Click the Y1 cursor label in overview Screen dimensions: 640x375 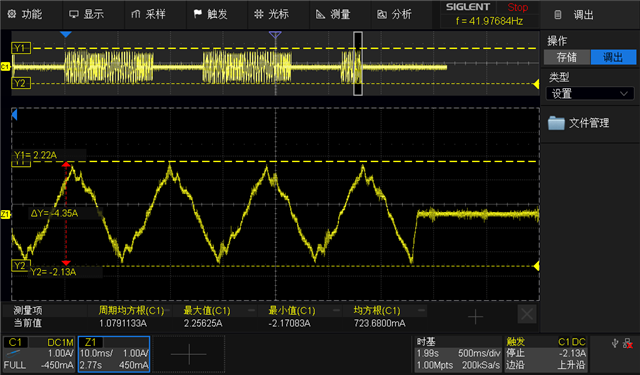20,48
